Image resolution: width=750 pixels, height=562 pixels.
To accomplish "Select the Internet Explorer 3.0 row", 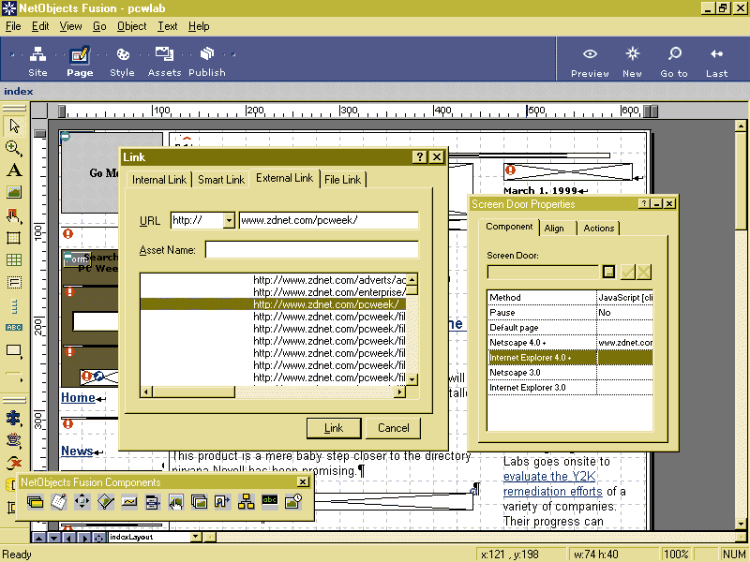I will coord(570,387).
